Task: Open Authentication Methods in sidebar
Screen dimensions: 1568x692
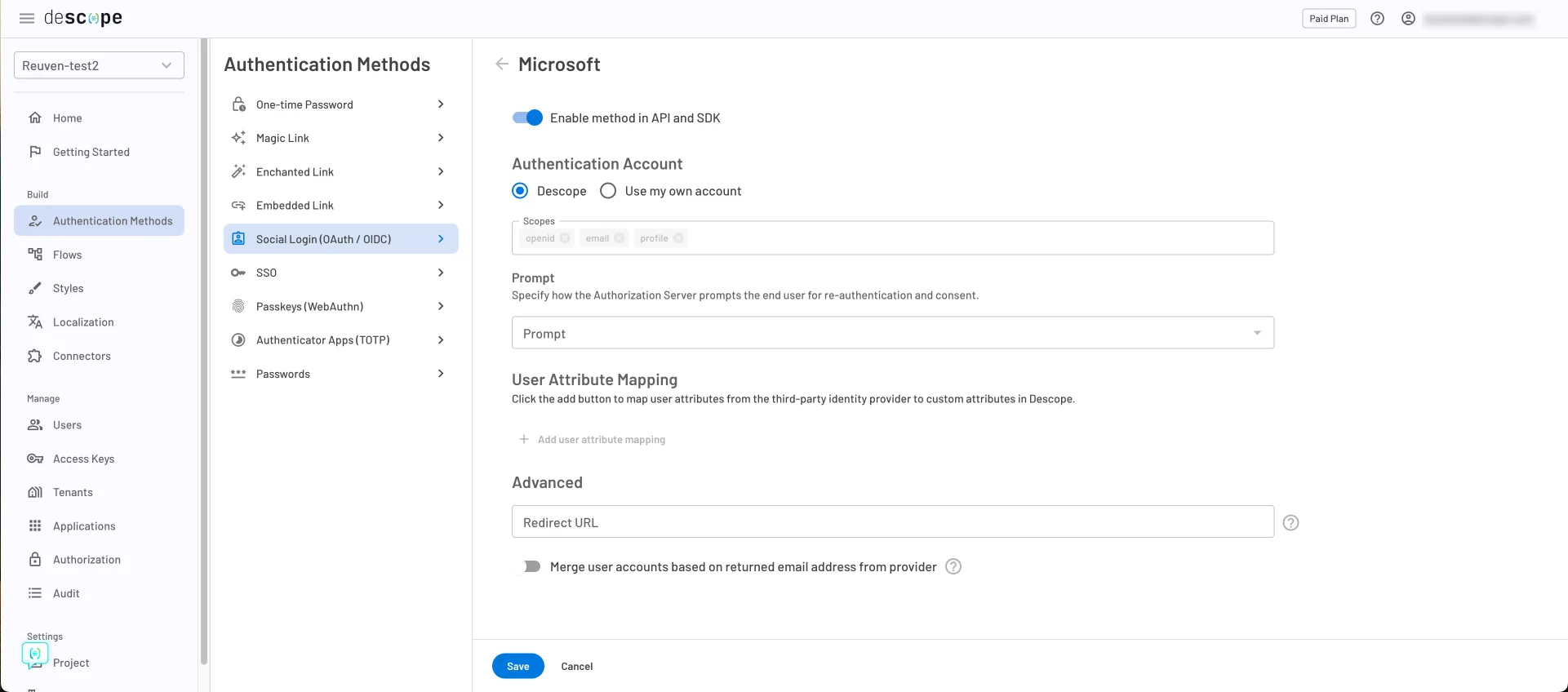Action: click(99, 220)
